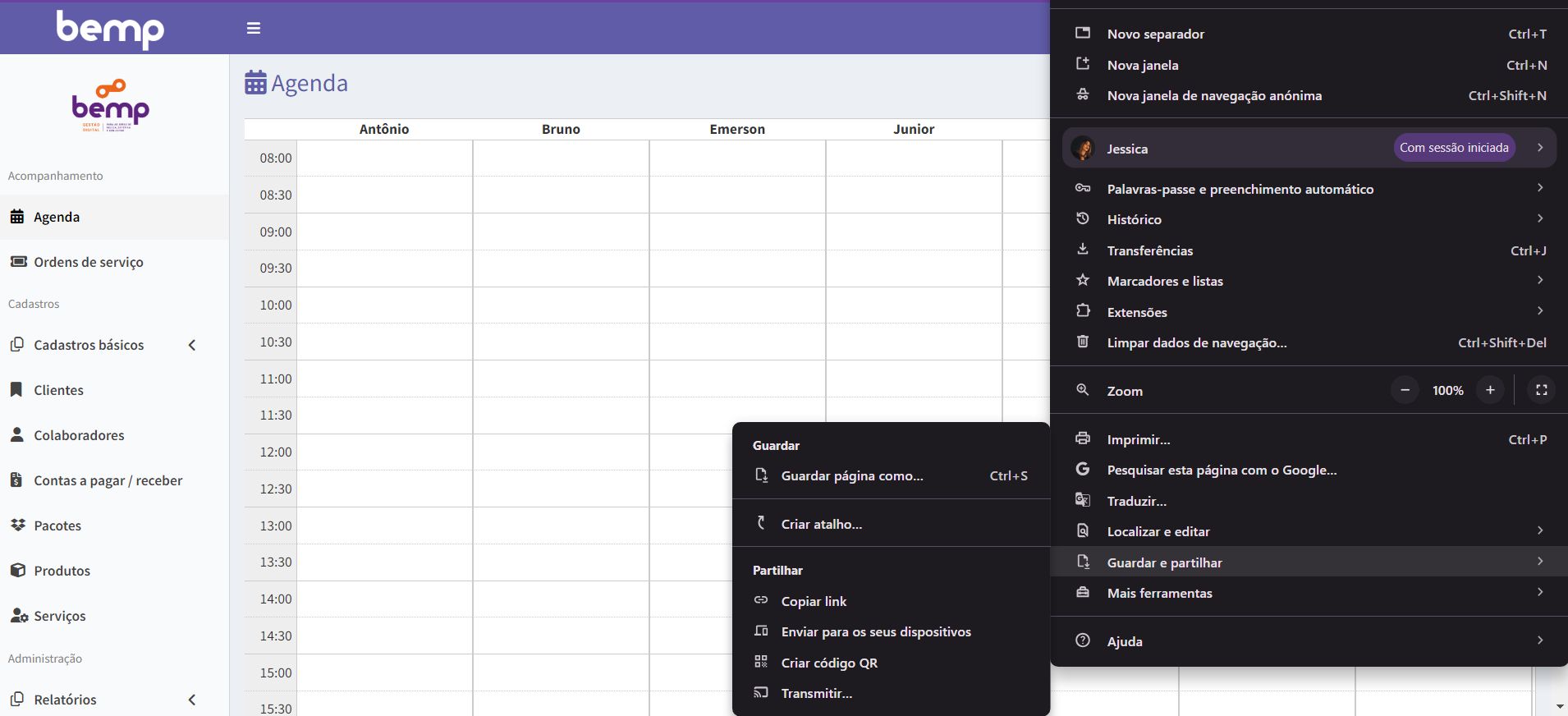This screenshot has height=716, width=1568.
Task: Click the Pesquisar esta página com o Google entry
Action: pyautogui.click(x=1309, y=470)
